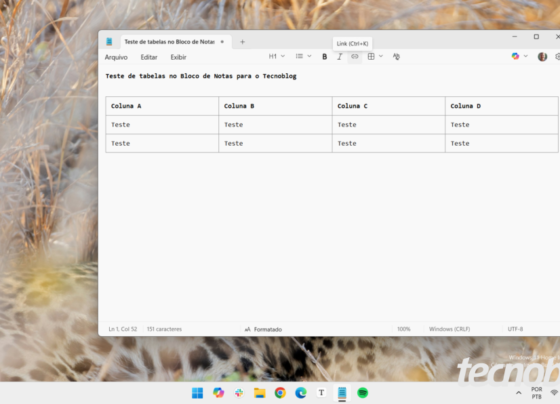This screenshot has height=404, width=560.
Task: Show hidden system tray icons
Action: [519, 393]
